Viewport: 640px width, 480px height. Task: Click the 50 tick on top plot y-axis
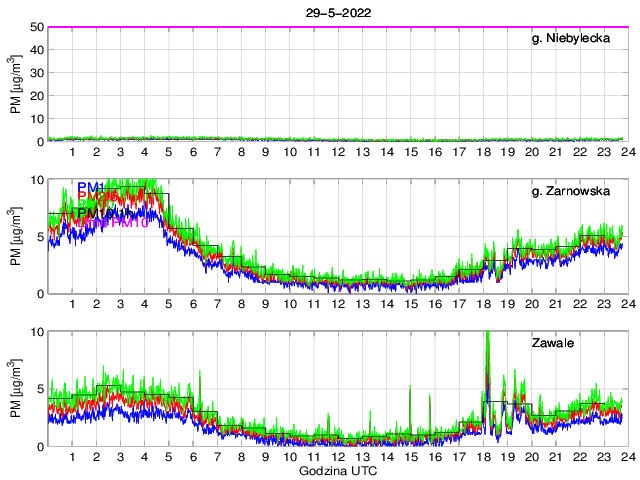coord(36,27)
